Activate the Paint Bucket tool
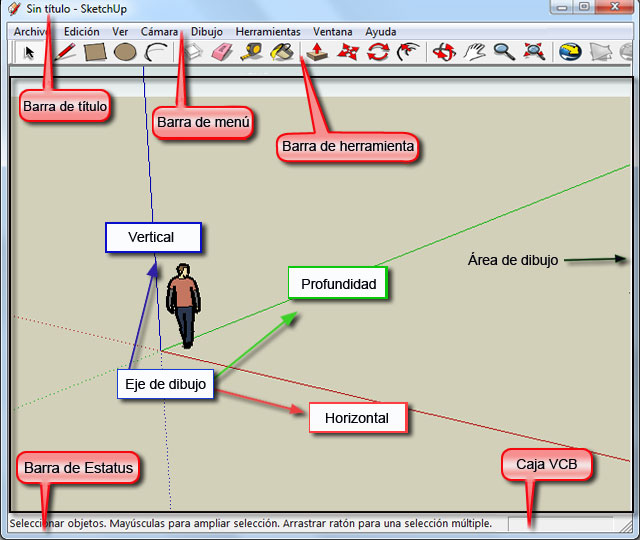This screenshot has height=540, width=640. (282, 52)
